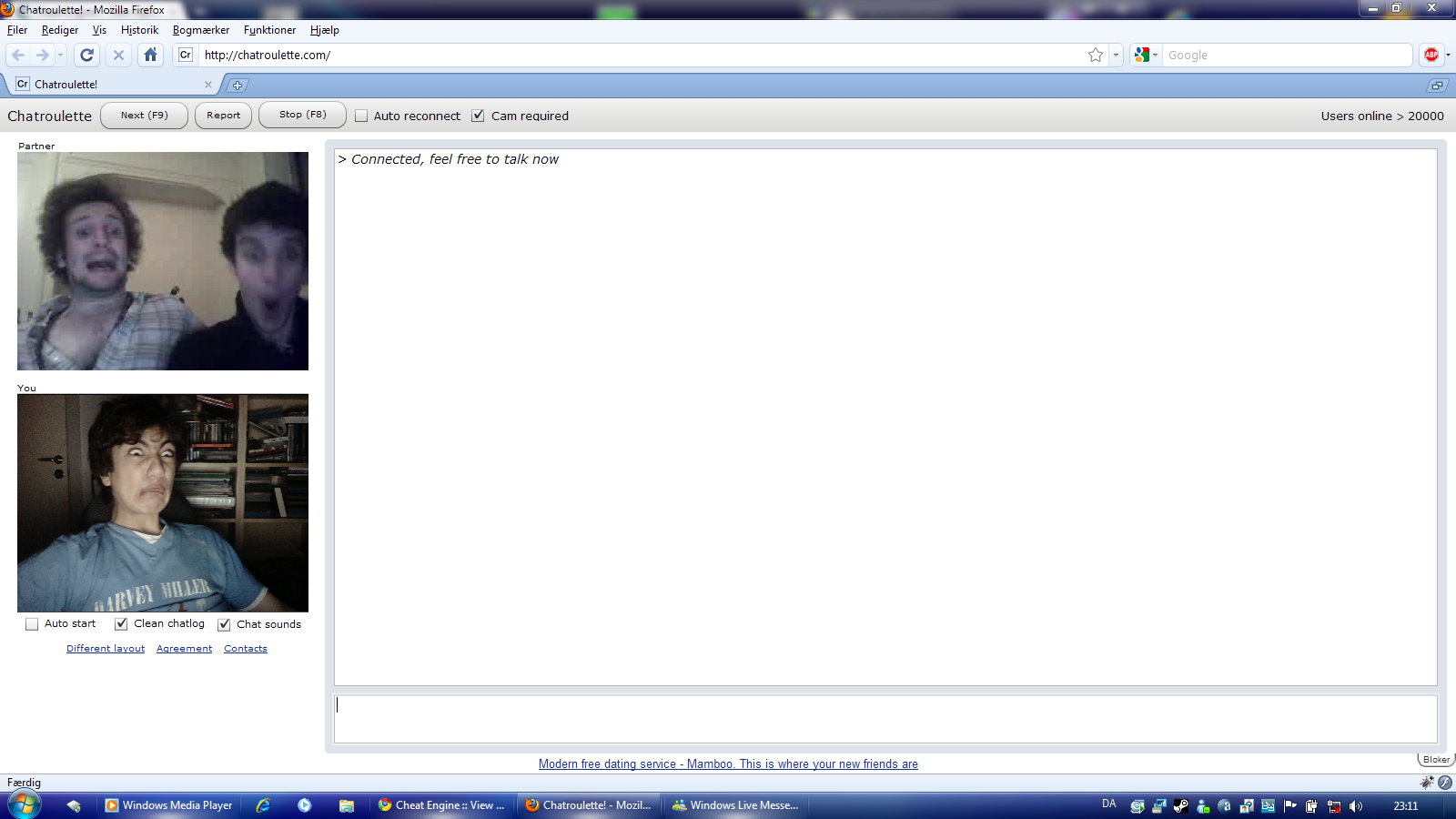Open the Windows Start orb

25,805
